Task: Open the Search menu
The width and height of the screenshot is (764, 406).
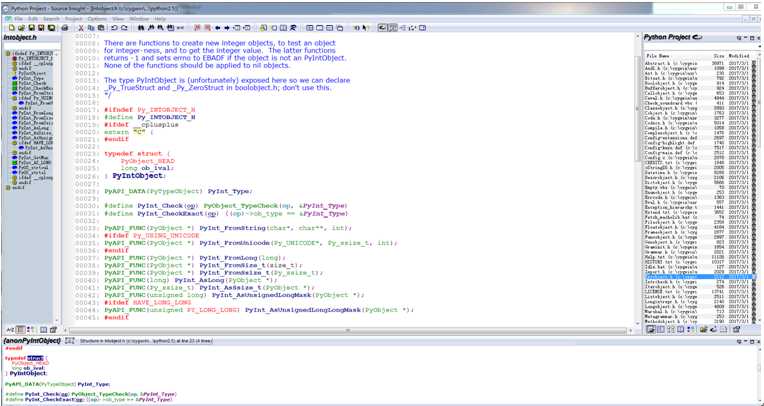Action: pos(51,19)
